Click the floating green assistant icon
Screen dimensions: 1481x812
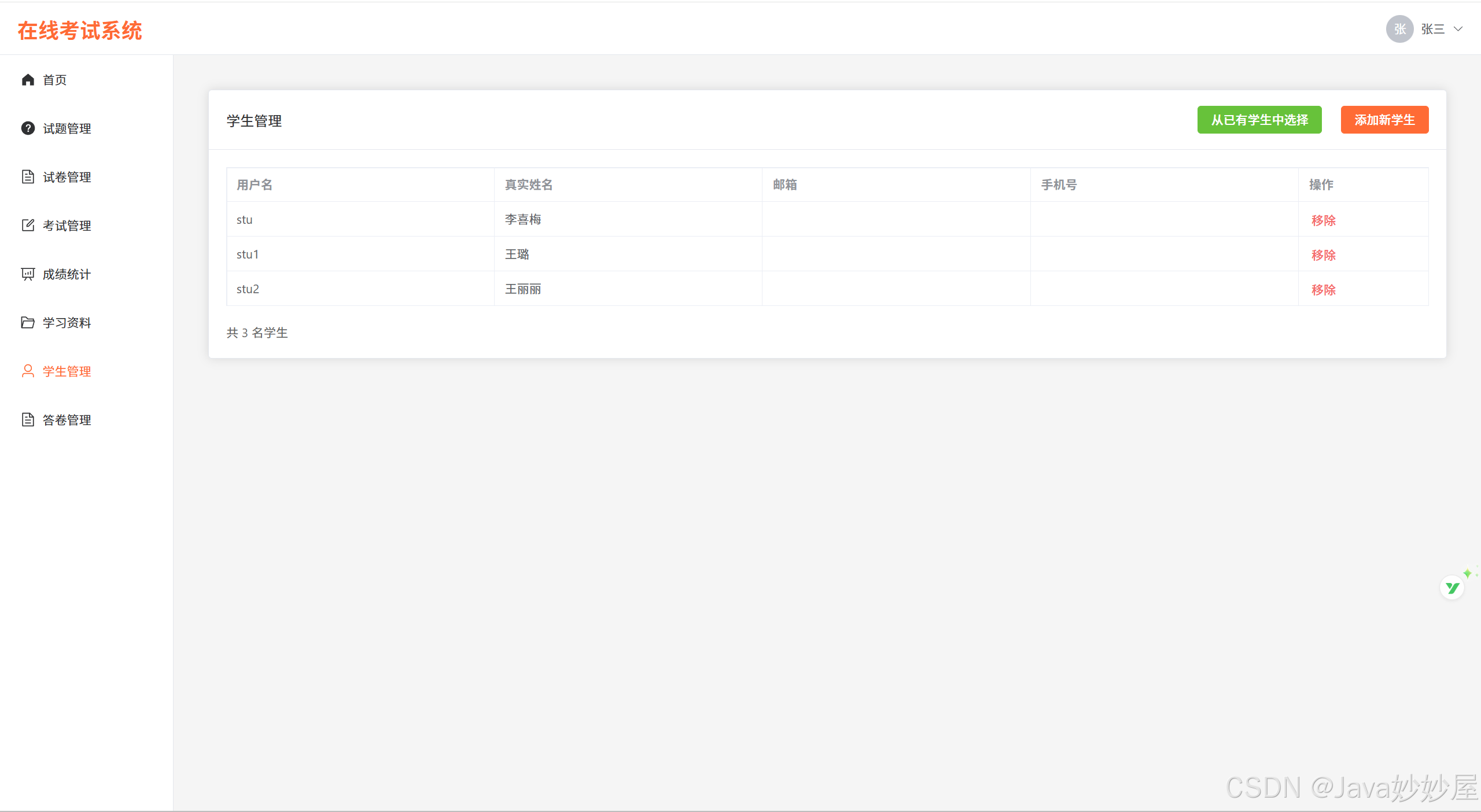[1452, 588]
